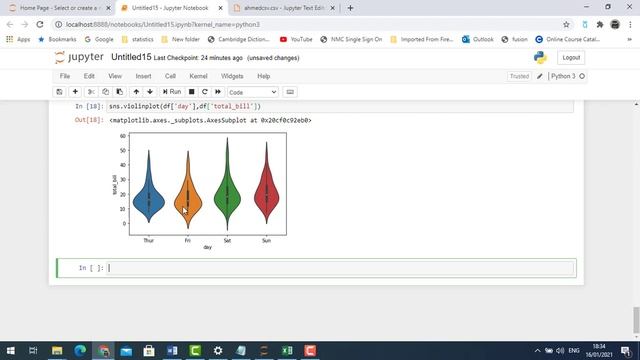Expand the Imported From Firefox folder
Viewport: 640px width, 360px height.
point(422,39)
